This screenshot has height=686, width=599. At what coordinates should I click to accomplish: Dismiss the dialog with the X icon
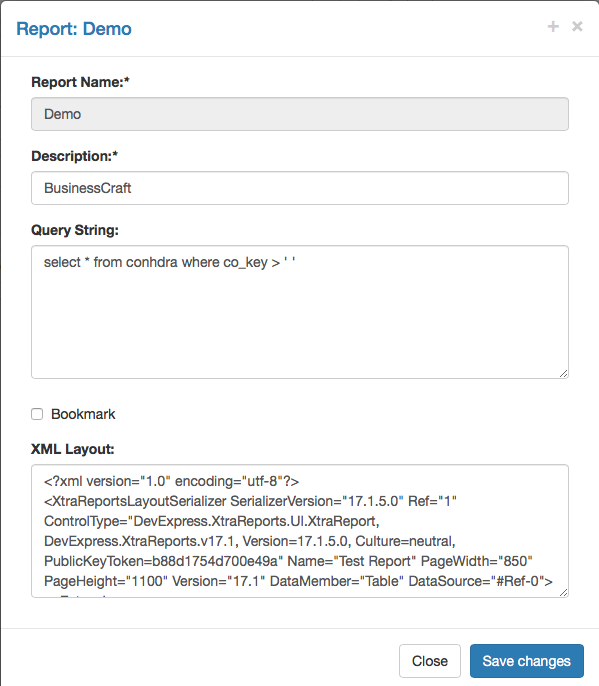click(577, 27)
